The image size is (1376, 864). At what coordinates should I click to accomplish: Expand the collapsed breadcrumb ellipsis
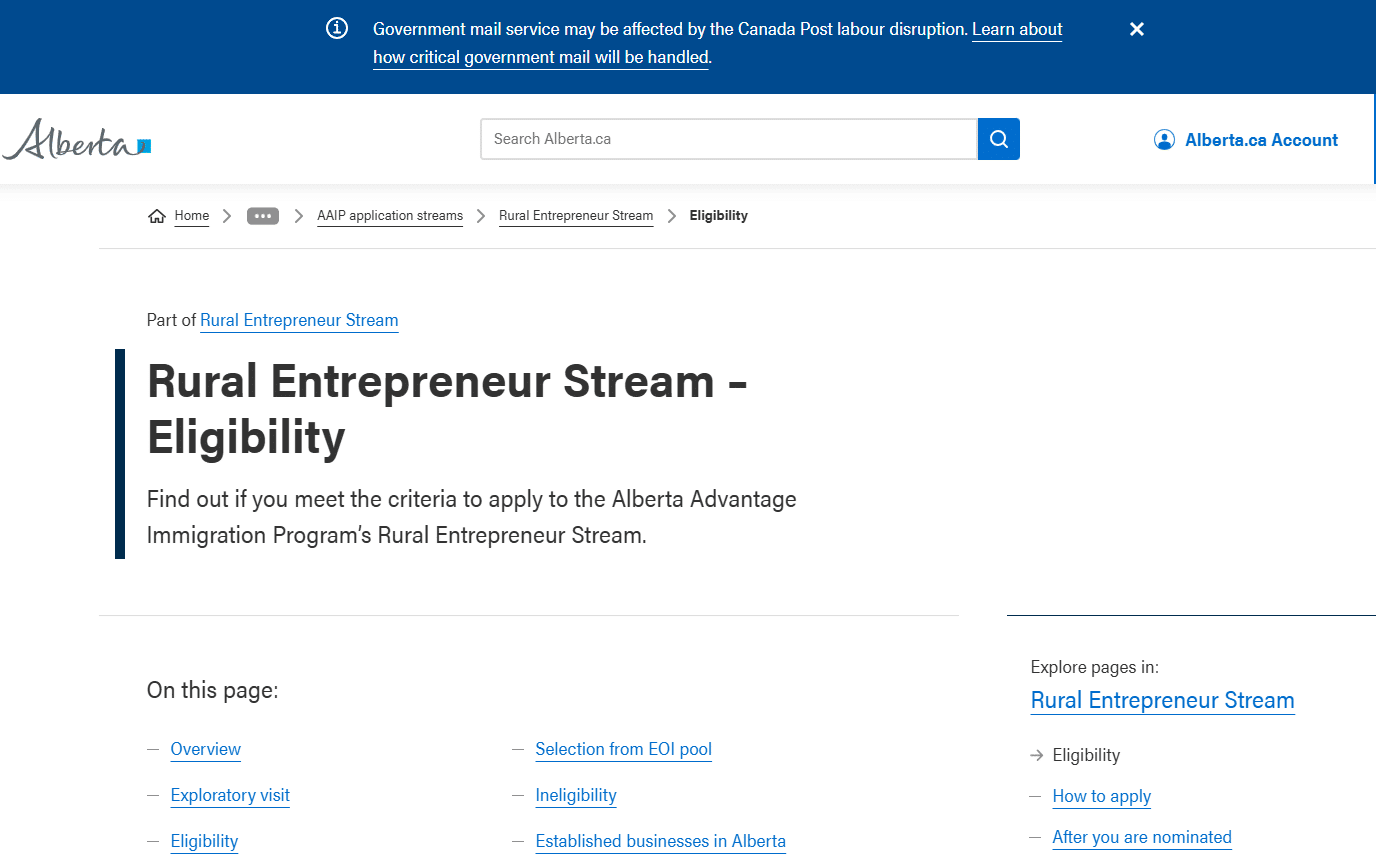263,216
